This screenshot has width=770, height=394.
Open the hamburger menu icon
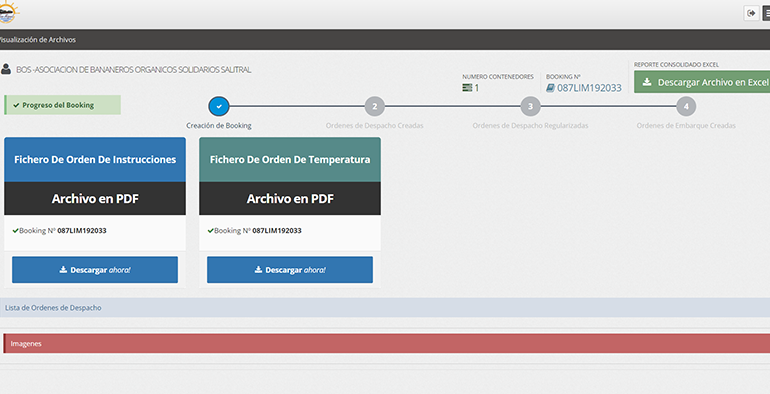[x=766, y=13]
